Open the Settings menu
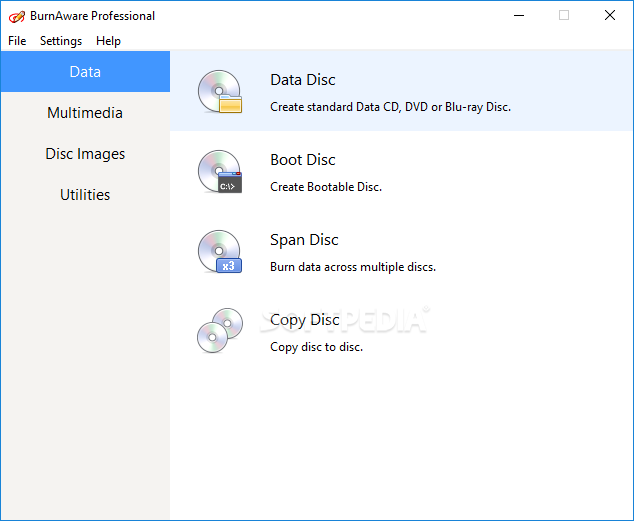This screenshot has width=634, height=521. pos(61,41)
